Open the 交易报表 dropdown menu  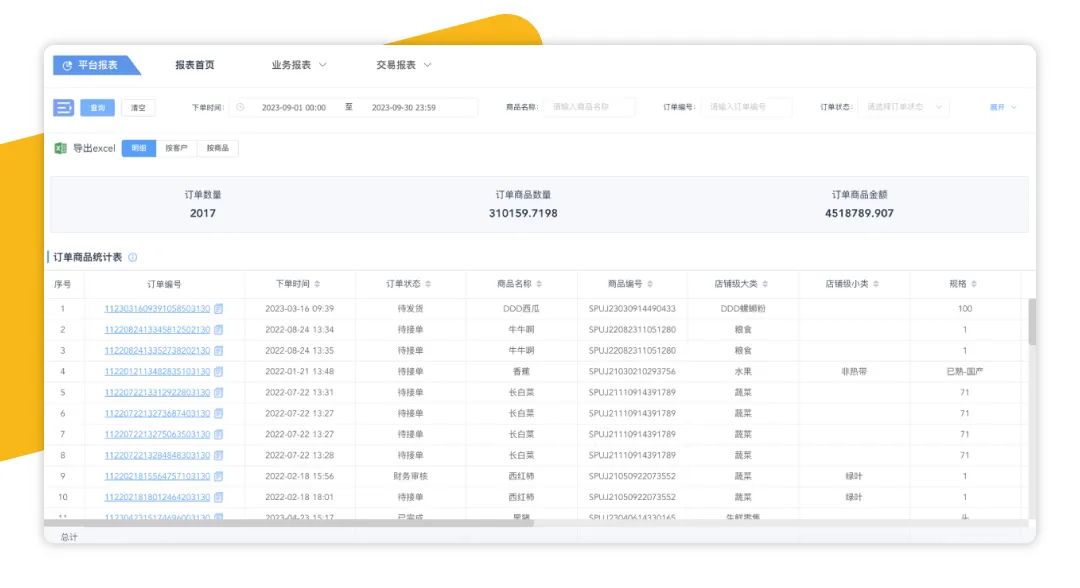click(404, 65)
